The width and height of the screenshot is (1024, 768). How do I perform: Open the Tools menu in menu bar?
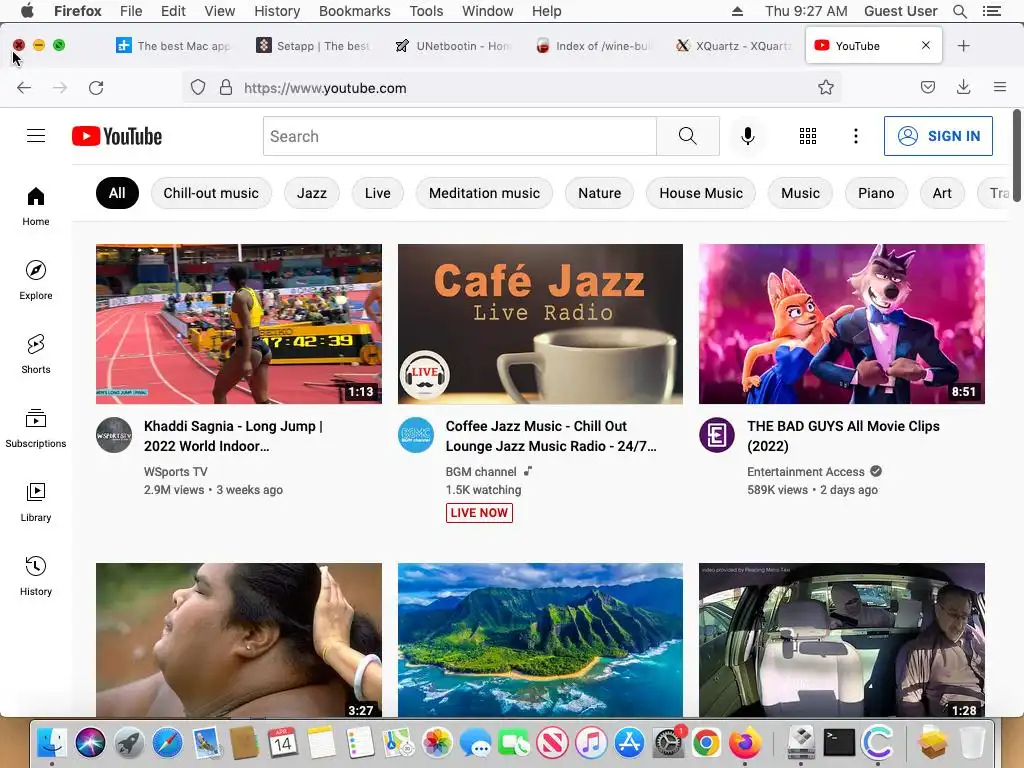point(426,11)
